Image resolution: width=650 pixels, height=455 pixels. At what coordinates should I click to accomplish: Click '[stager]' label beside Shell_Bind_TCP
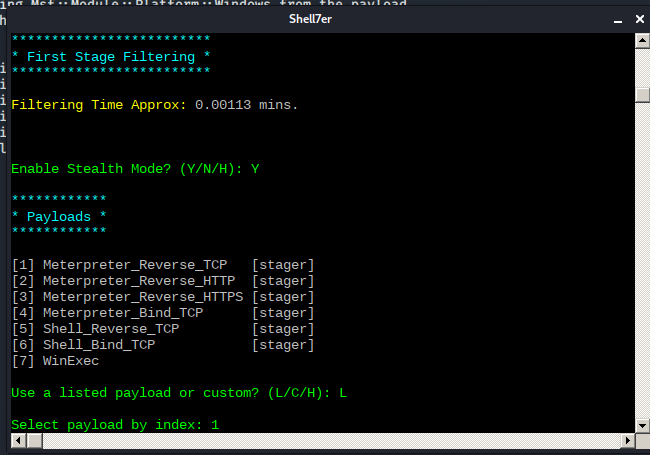[x=283, y=345]
